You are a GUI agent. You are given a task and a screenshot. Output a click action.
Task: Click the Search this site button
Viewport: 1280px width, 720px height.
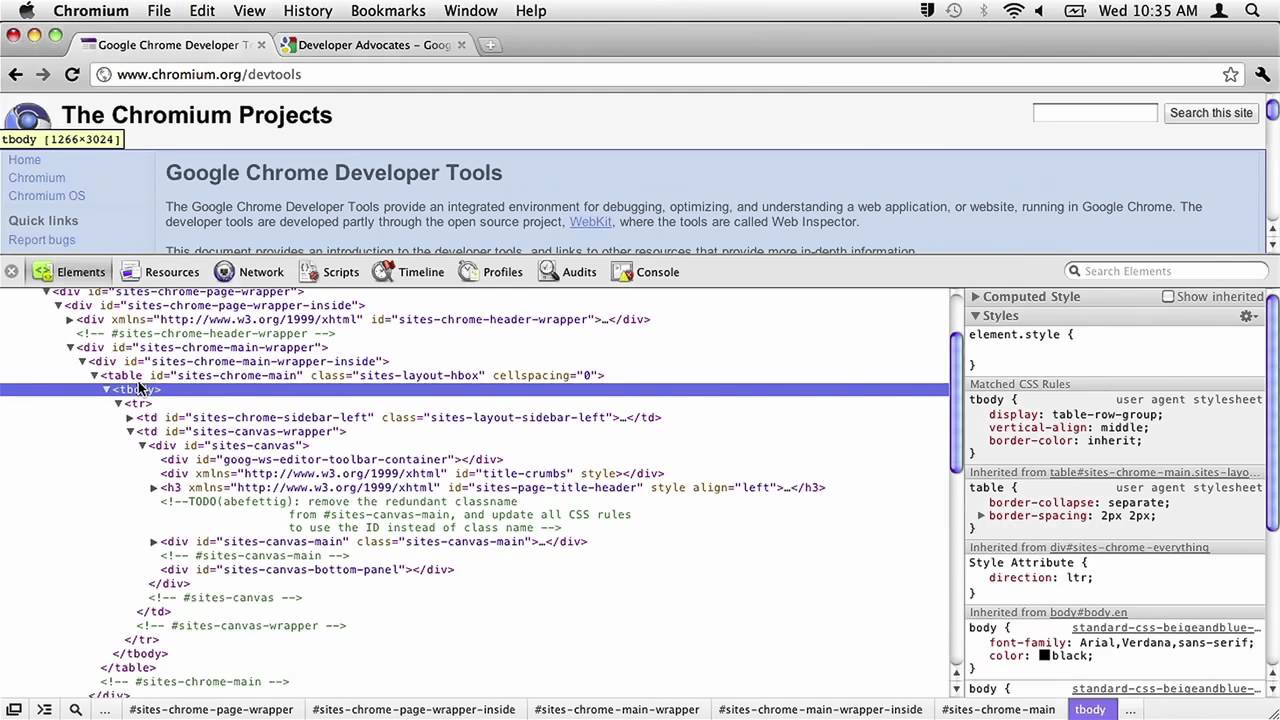1211,113
